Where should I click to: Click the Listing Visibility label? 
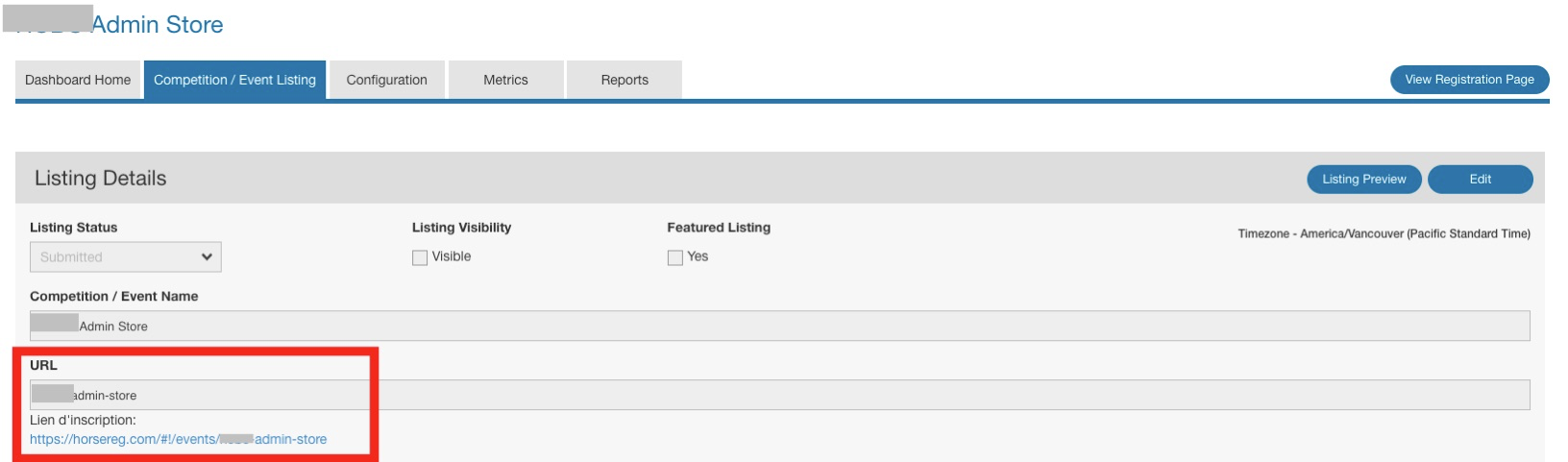[x=461, y=228]
